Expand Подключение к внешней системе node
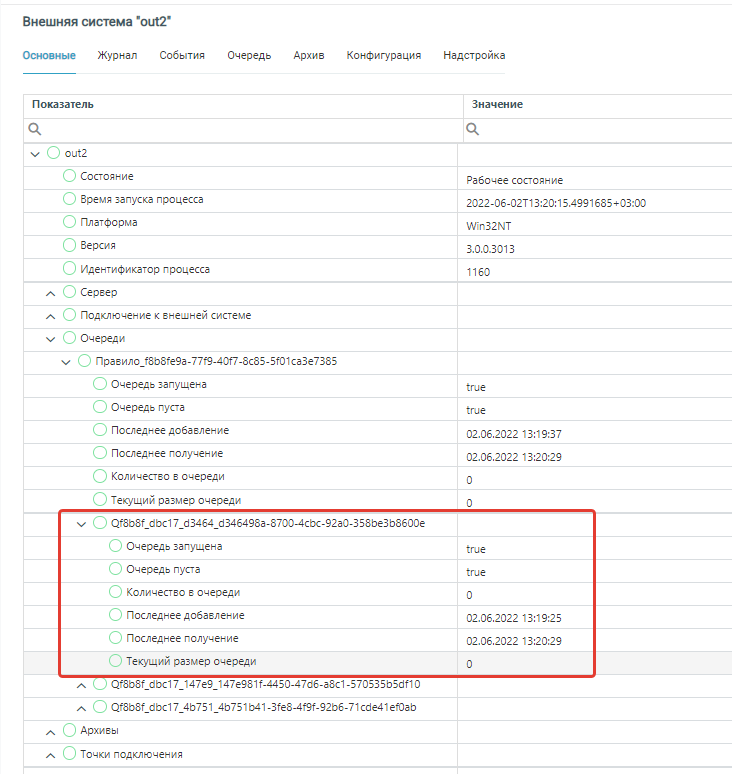The width and height of the screenshot is (732, 774). coord(51,315)
